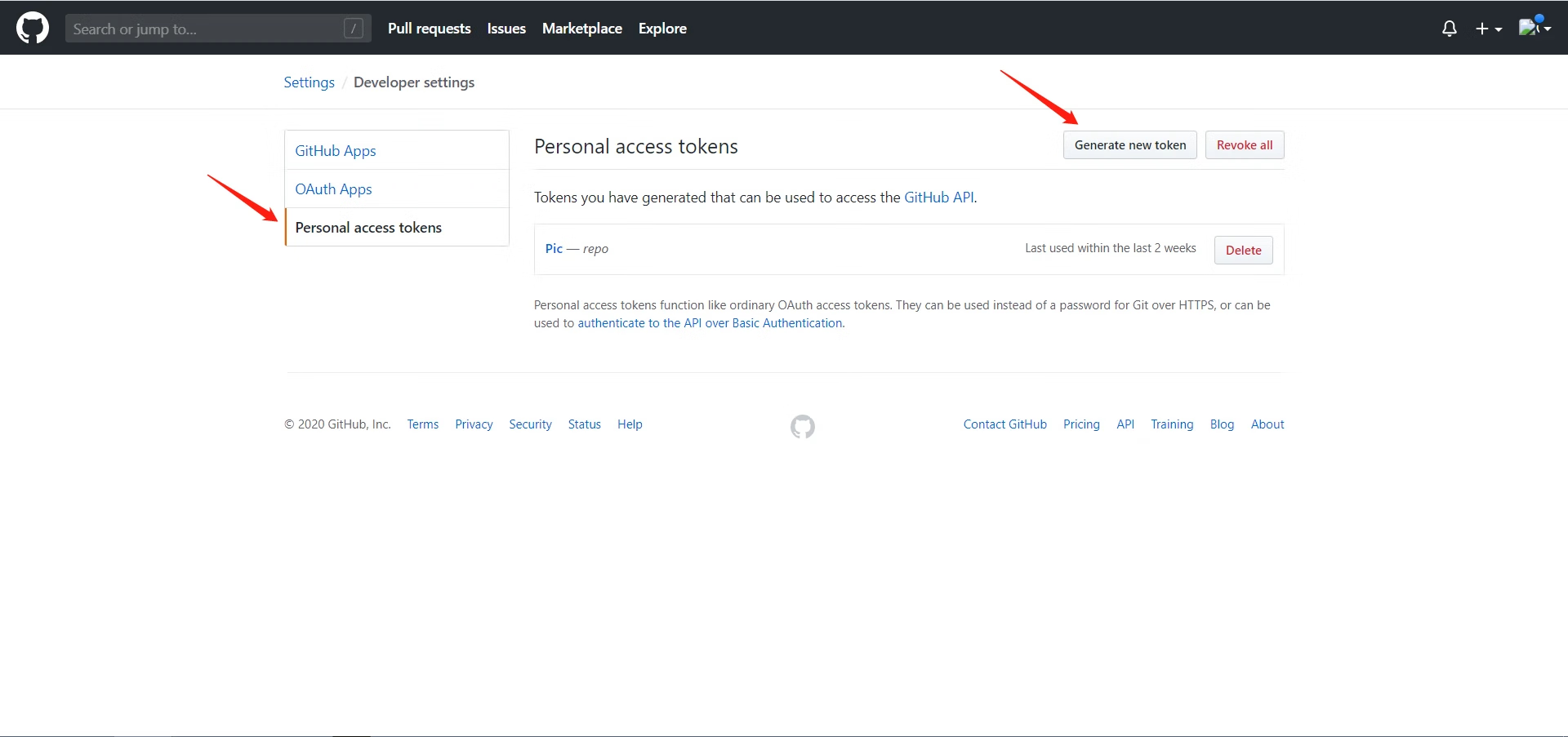The height and width of the screenshot is (737, 1568).
Task: Open the Terms footer link
Action: click(423, 424)
